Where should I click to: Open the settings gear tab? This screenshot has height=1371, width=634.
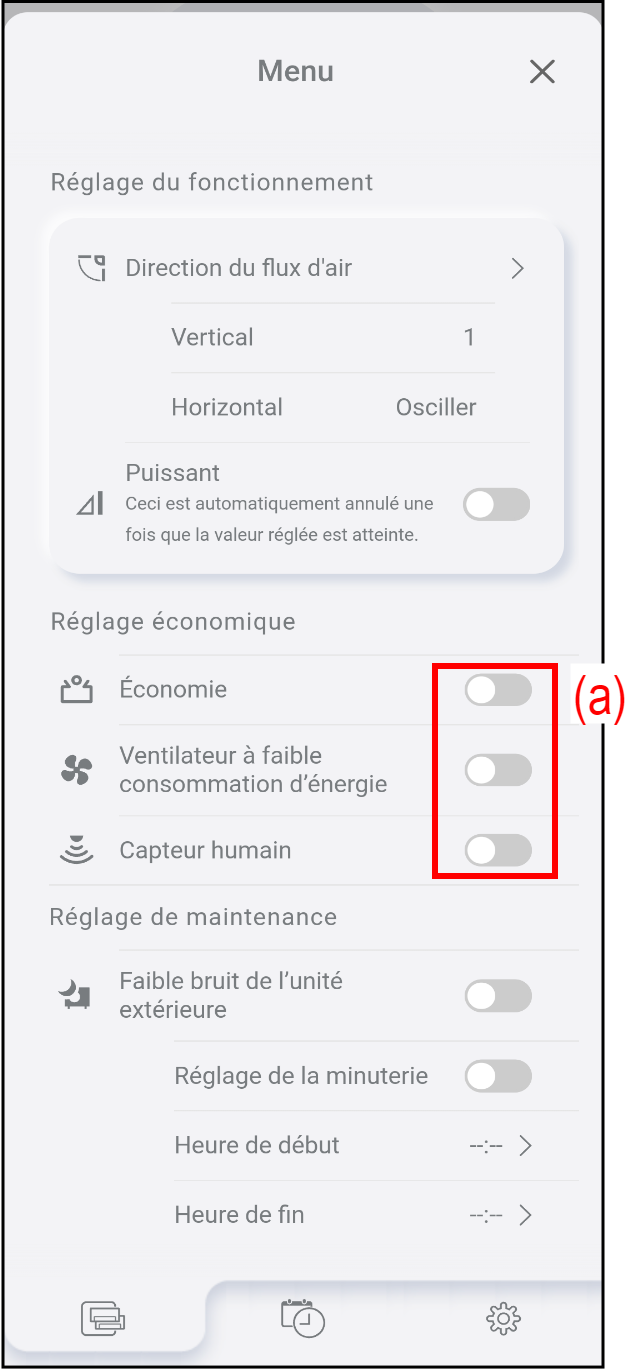503,1320
